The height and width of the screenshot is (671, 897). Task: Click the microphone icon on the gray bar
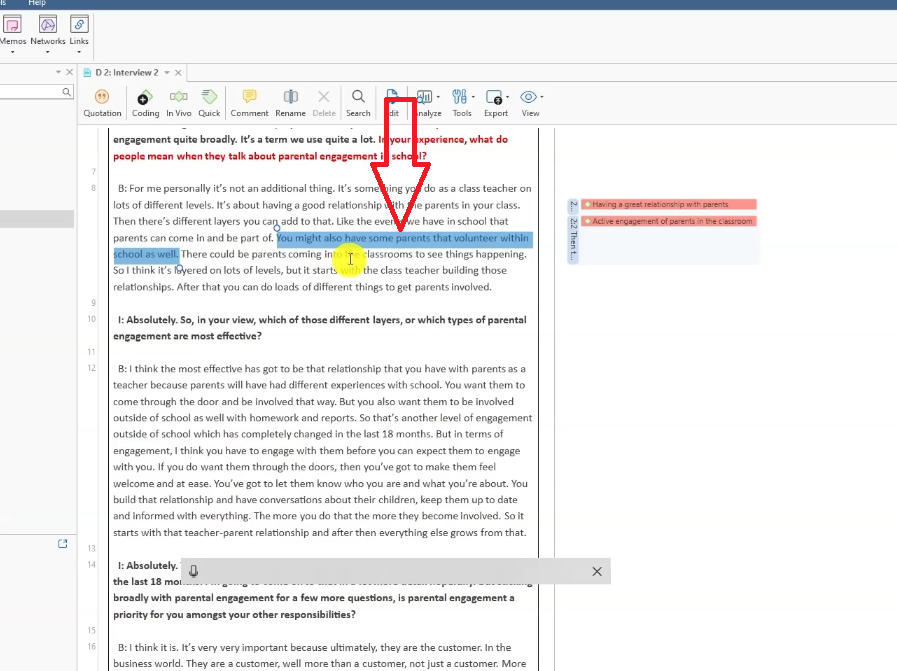[193, 571]
